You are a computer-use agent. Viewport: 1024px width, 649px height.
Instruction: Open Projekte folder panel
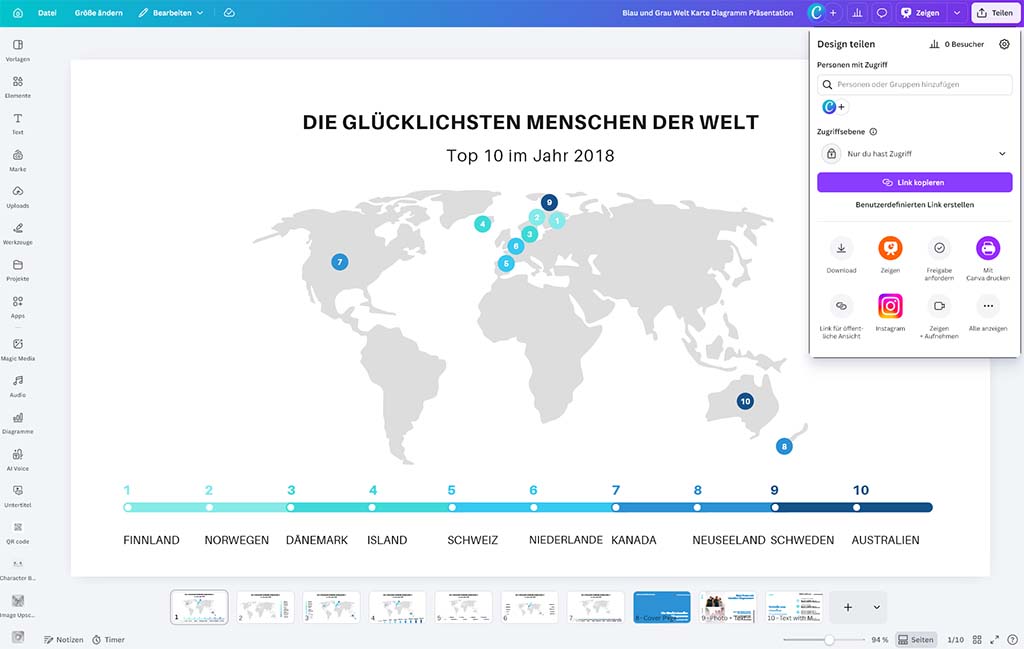[x=18, y=270]
